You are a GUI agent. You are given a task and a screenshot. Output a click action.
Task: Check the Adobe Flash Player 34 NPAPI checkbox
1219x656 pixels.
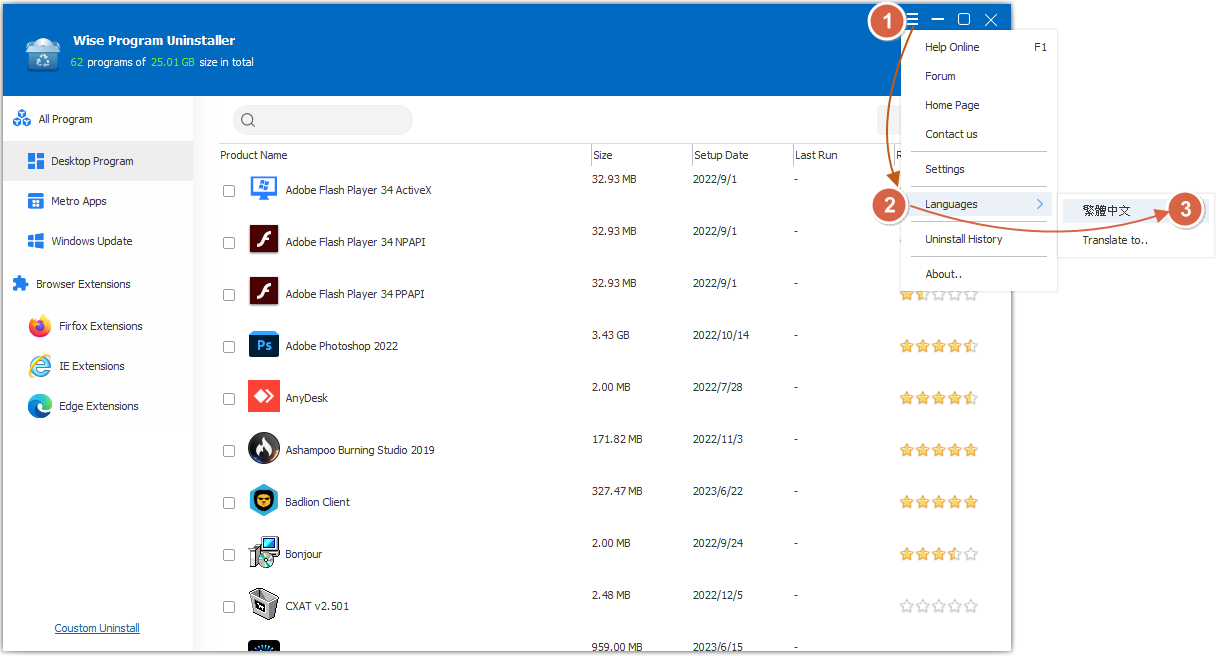click(x=229, y=242)
